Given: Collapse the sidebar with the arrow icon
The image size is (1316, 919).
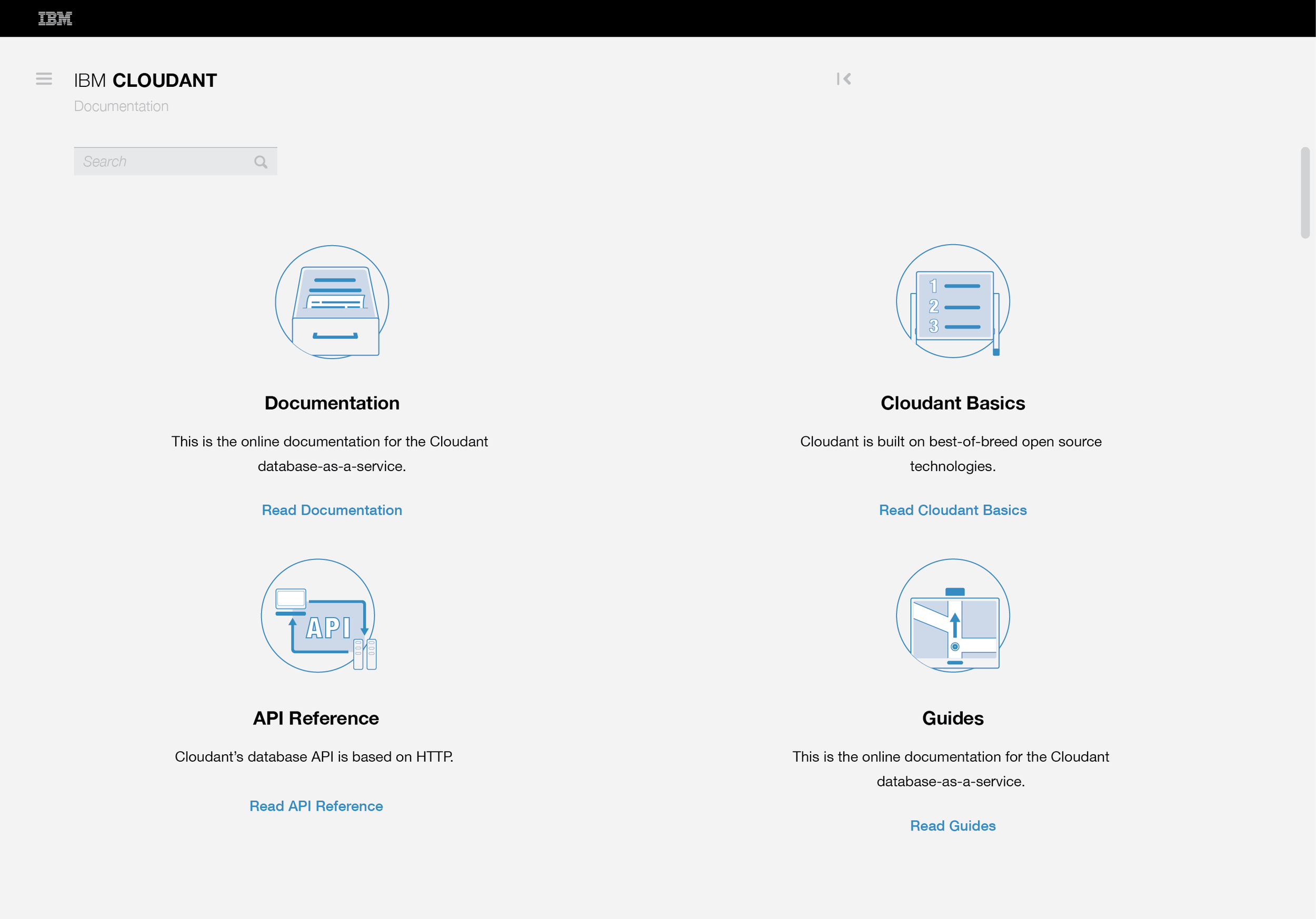Looking at the screenshot, I should coord(843,78).
